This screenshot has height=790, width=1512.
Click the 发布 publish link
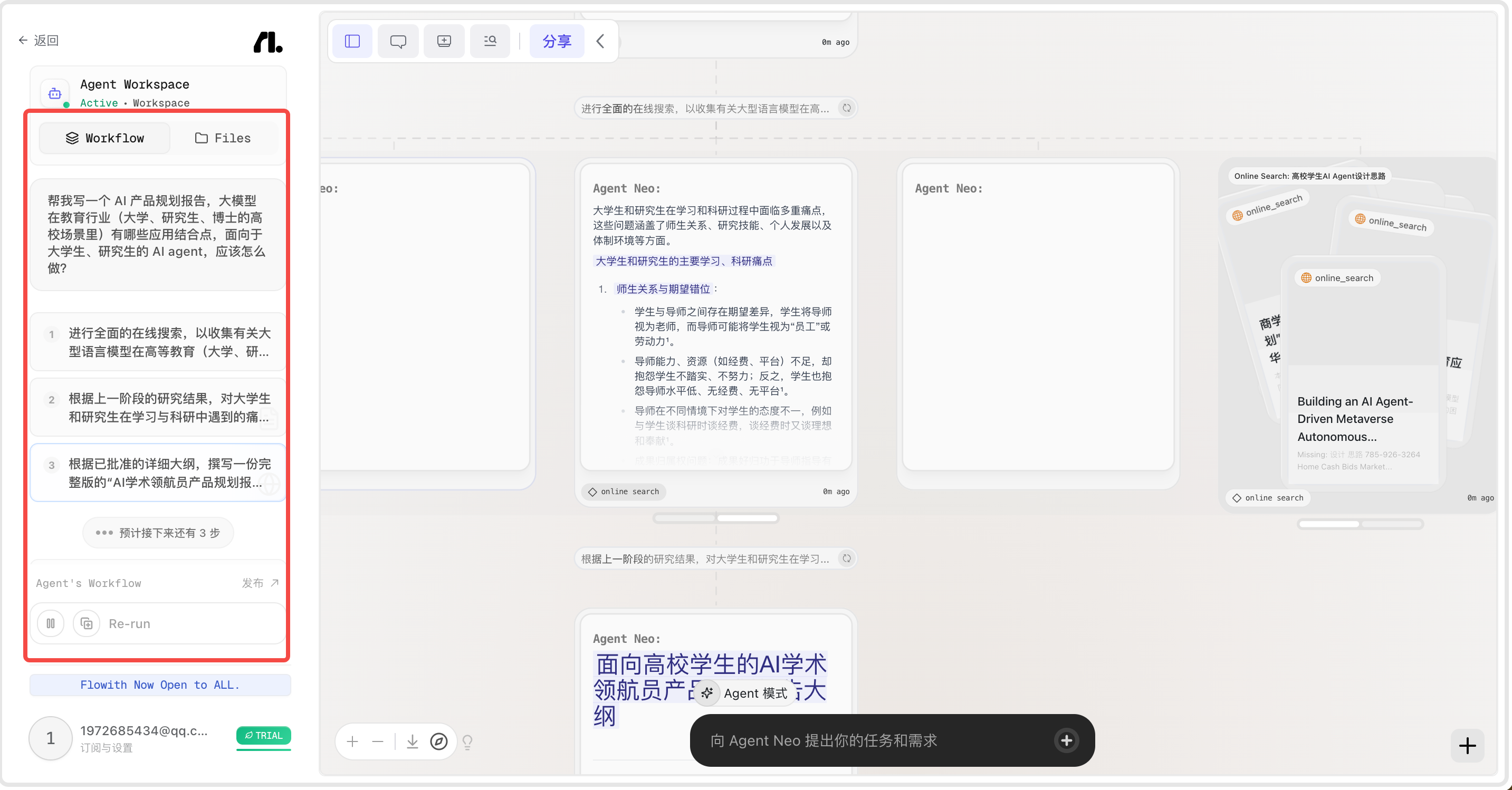pos(260,583)
